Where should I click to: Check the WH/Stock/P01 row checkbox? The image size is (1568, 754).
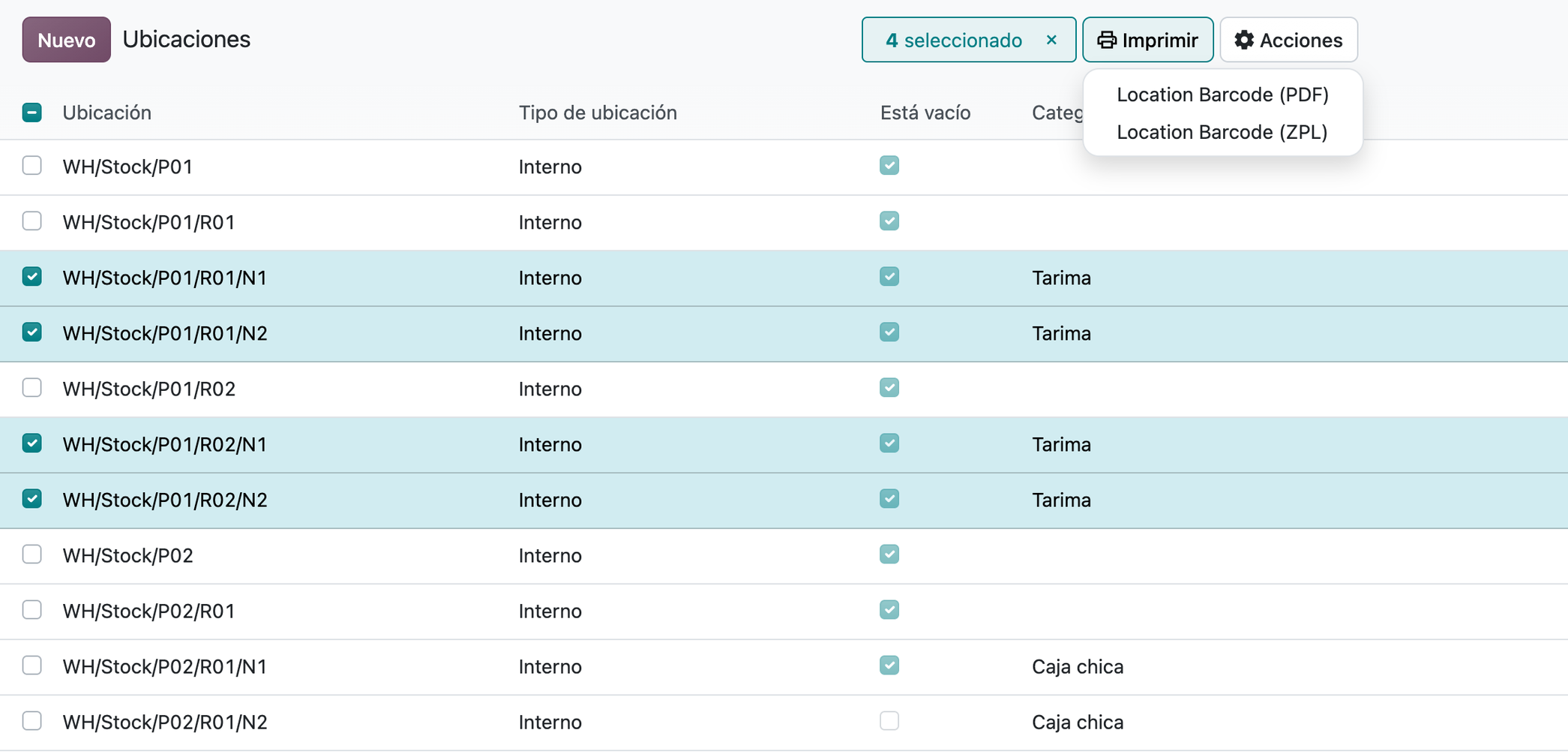click(32, 165)
